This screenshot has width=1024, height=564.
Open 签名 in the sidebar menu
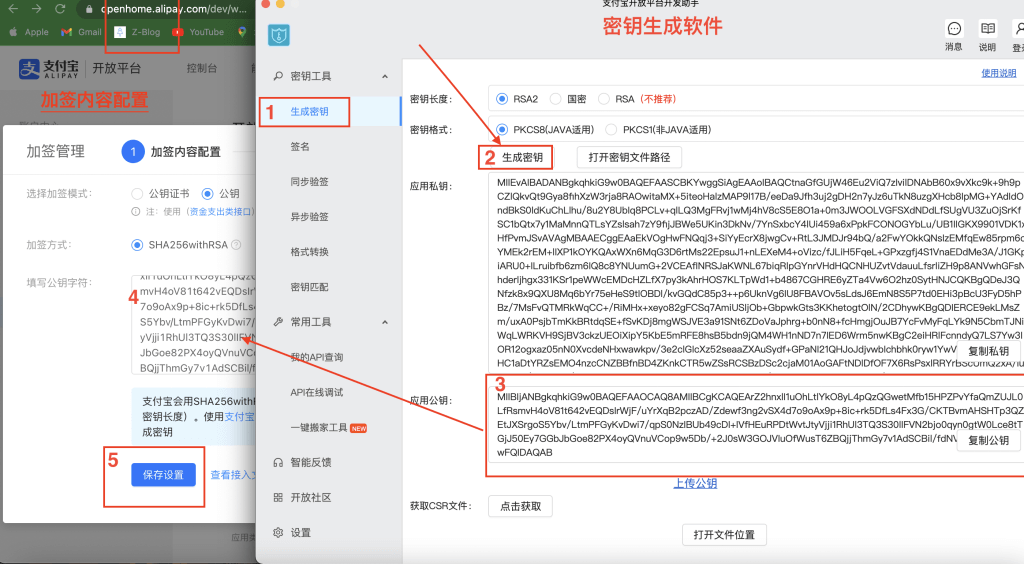click(299, 147)
